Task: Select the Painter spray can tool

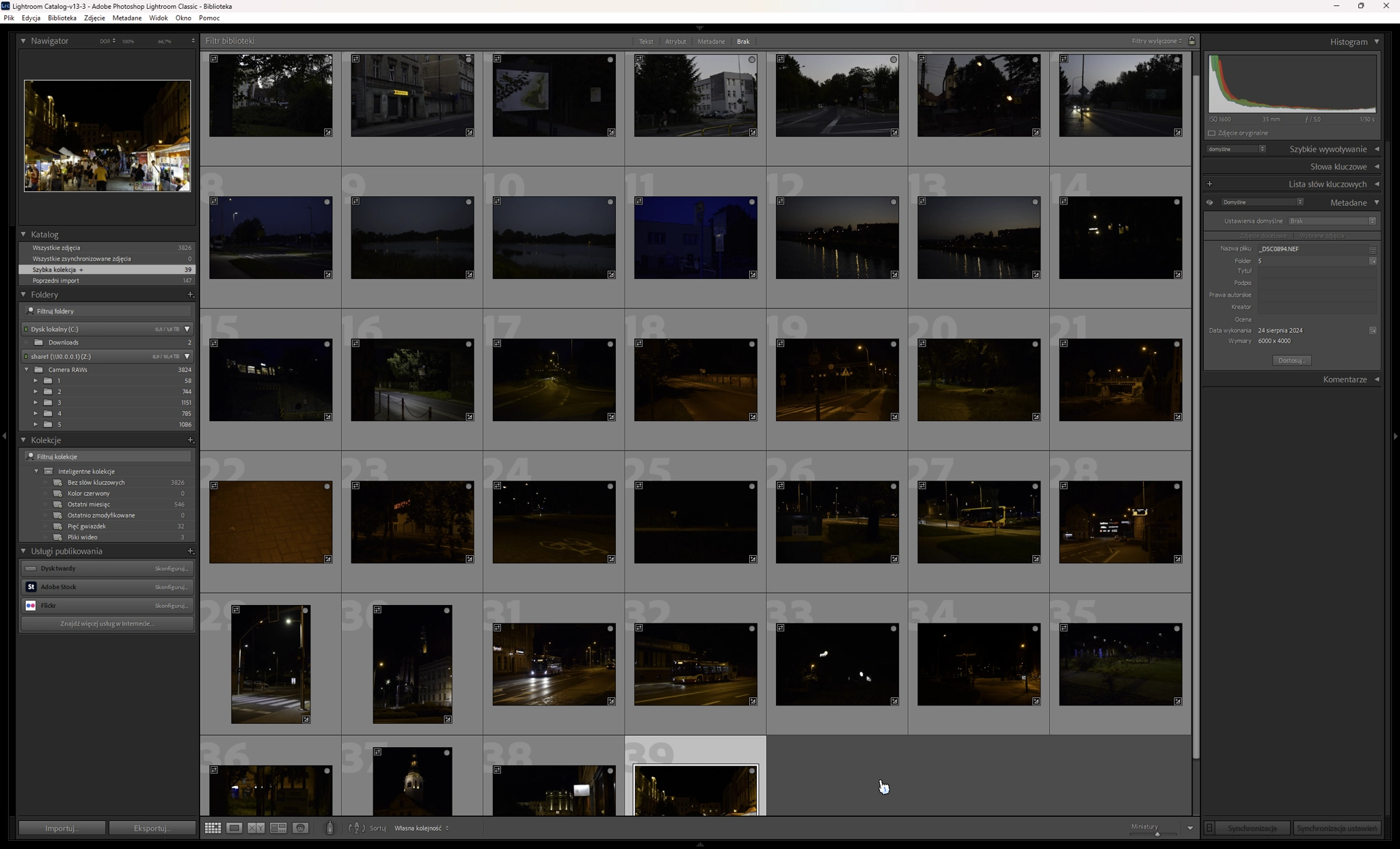Action: click(x=329, y=828)
